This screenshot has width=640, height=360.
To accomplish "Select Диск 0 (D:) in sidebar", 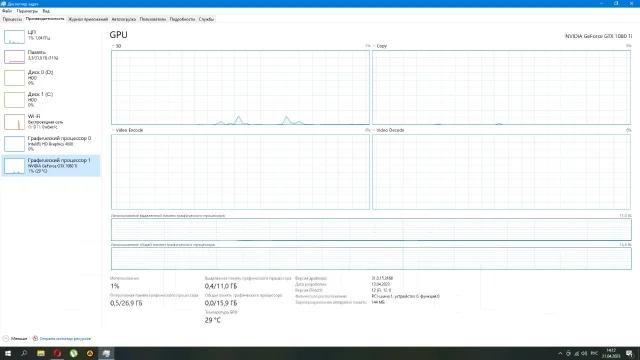I will point(51,78).
